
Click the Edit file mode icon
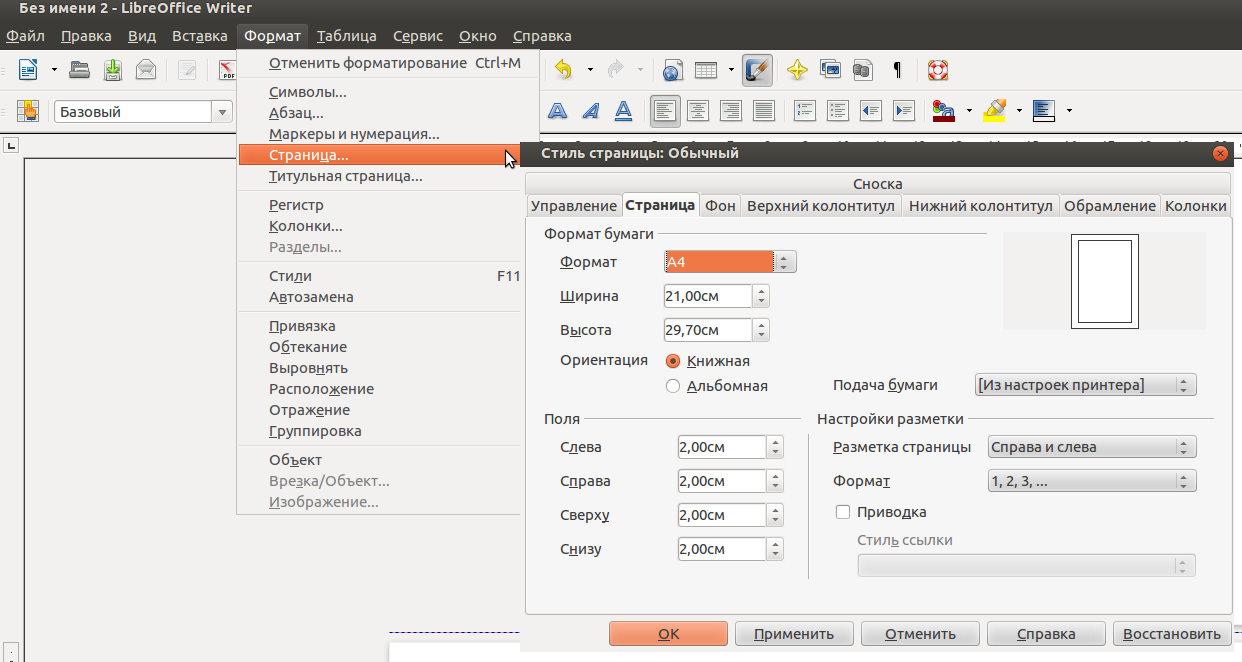(187, 70)
